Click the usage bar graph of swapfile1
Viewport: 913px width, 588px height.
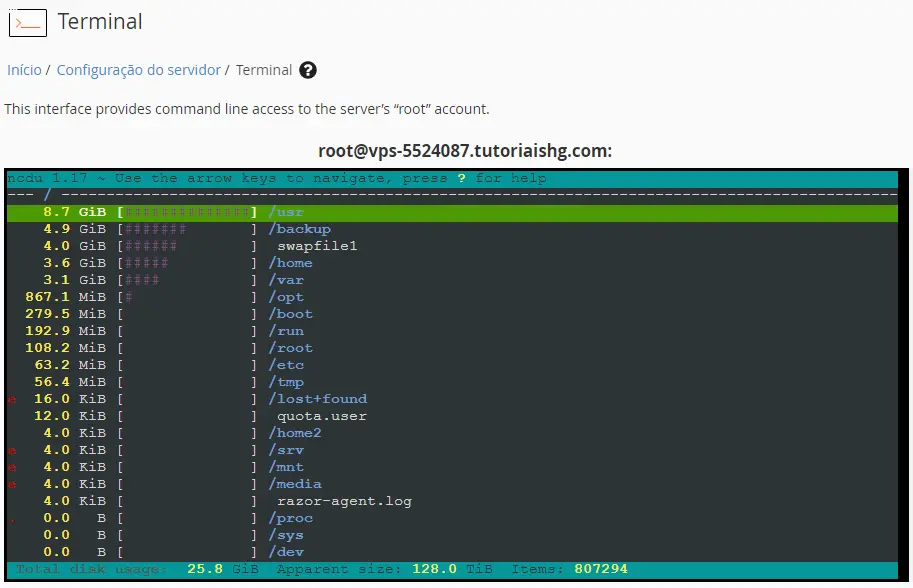[187, 246]
